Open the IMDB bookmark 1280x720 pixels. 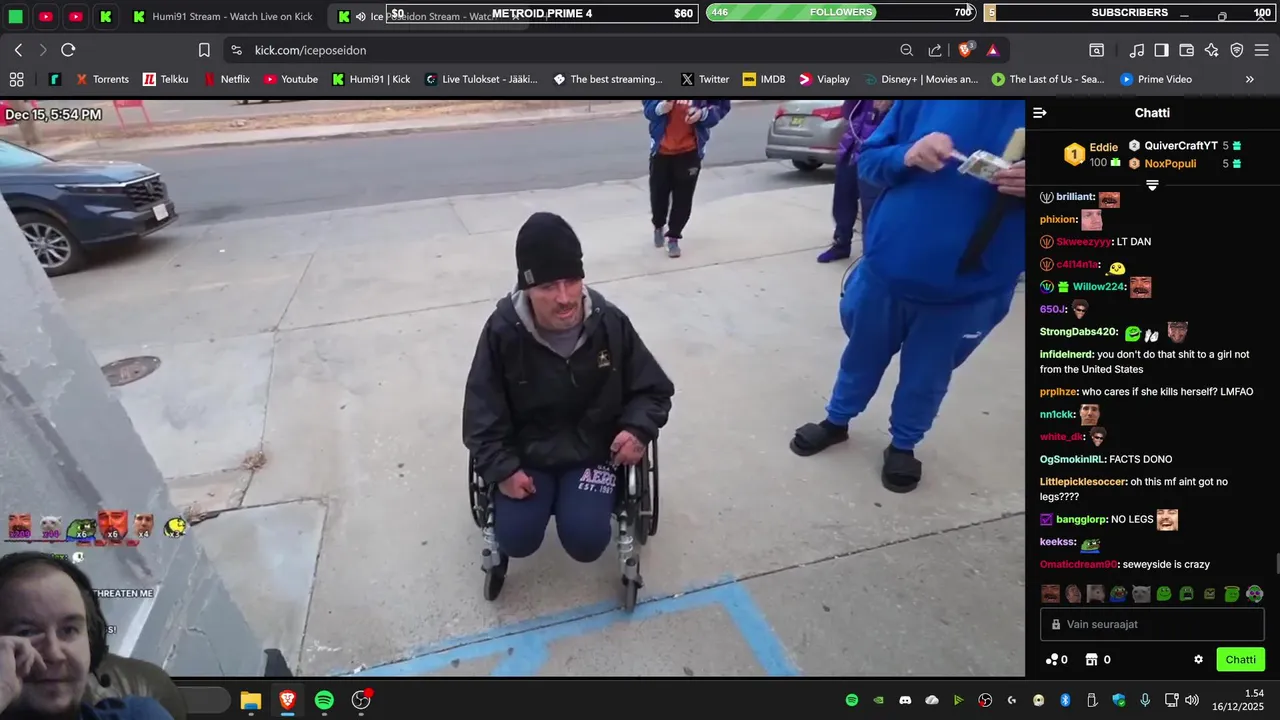tap(764, 79)
